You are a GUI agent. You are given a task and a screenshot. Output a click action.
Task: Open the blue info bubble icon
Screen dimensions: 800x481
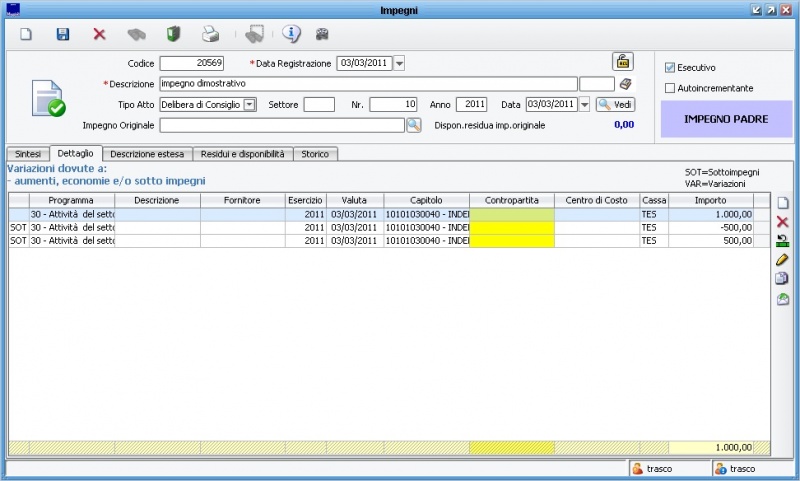[x=291, y=34]
